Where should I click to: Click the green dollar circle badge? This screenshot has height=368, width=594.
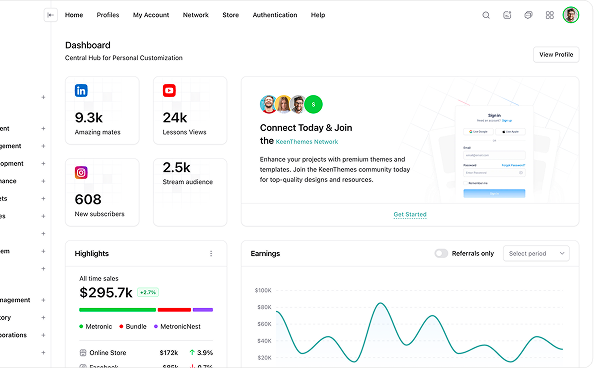313,104
